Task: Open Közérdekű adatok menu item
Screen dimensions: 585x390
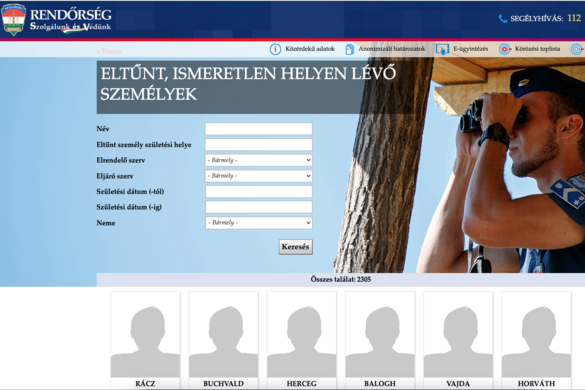Action: point(310,49)
